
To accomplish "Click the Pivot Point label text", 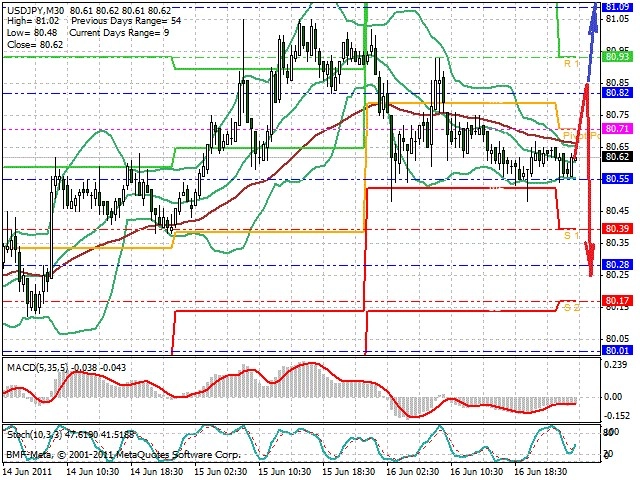I will pyautogui.click(x=581, y=136).
